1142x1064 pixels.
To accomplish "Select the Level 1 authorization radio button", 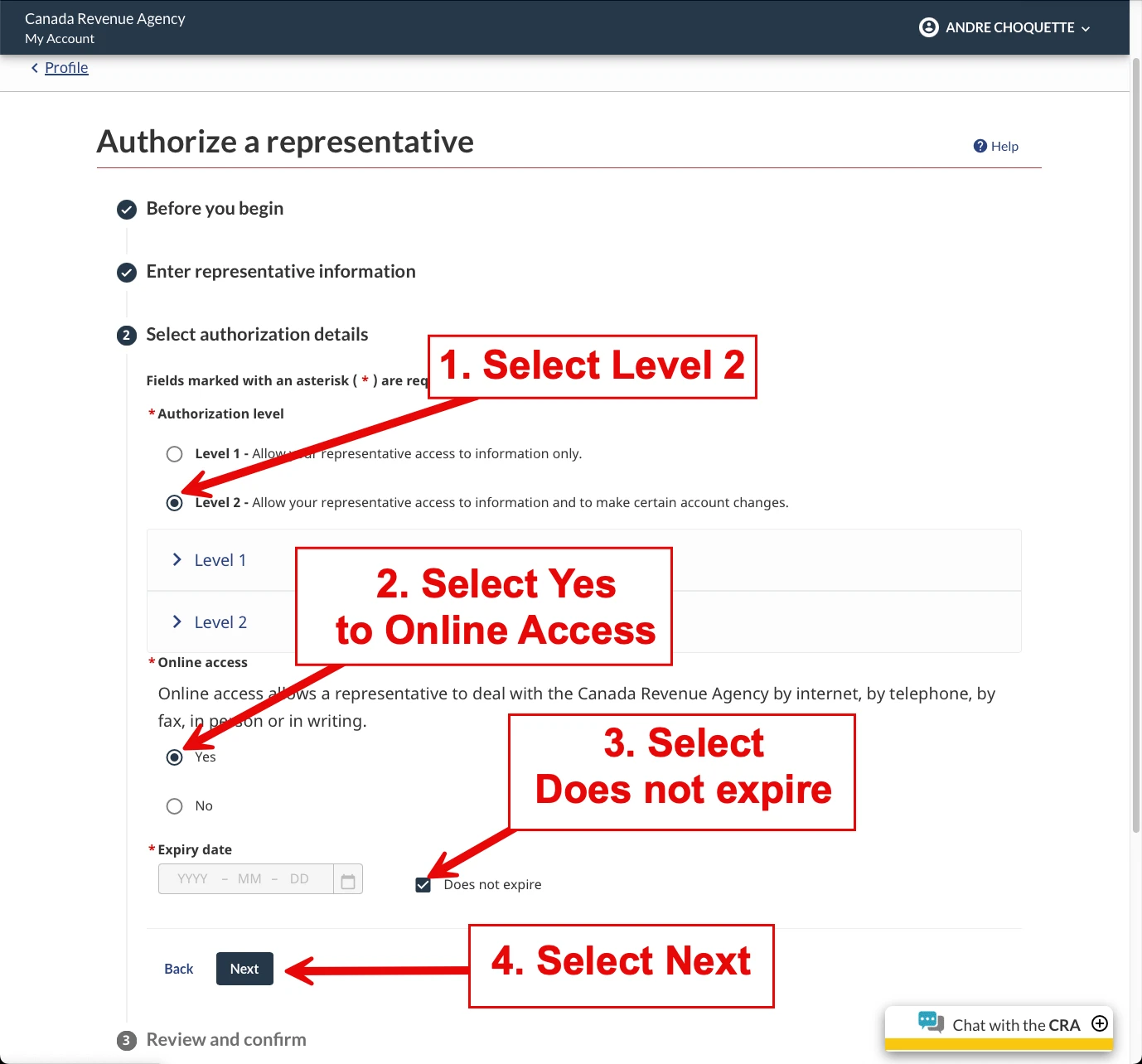I will [174, 454].
